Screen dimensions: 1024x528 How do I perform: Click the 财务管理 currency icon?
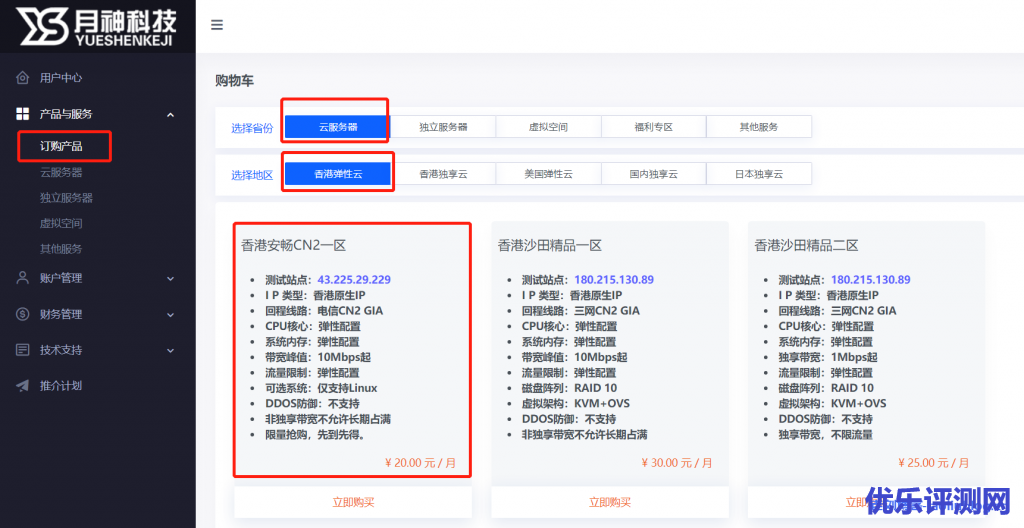pos(22,314)
